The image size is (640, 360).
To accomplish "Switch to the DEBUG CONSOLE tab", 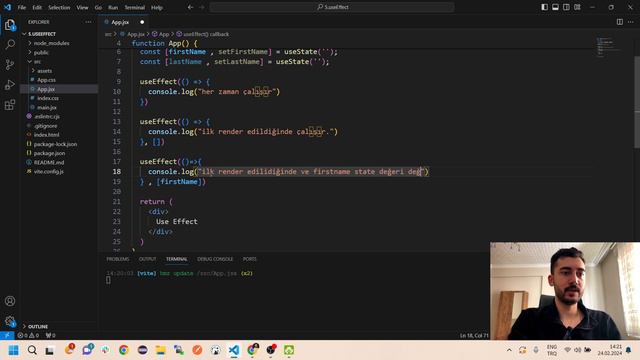I will 215,259.
